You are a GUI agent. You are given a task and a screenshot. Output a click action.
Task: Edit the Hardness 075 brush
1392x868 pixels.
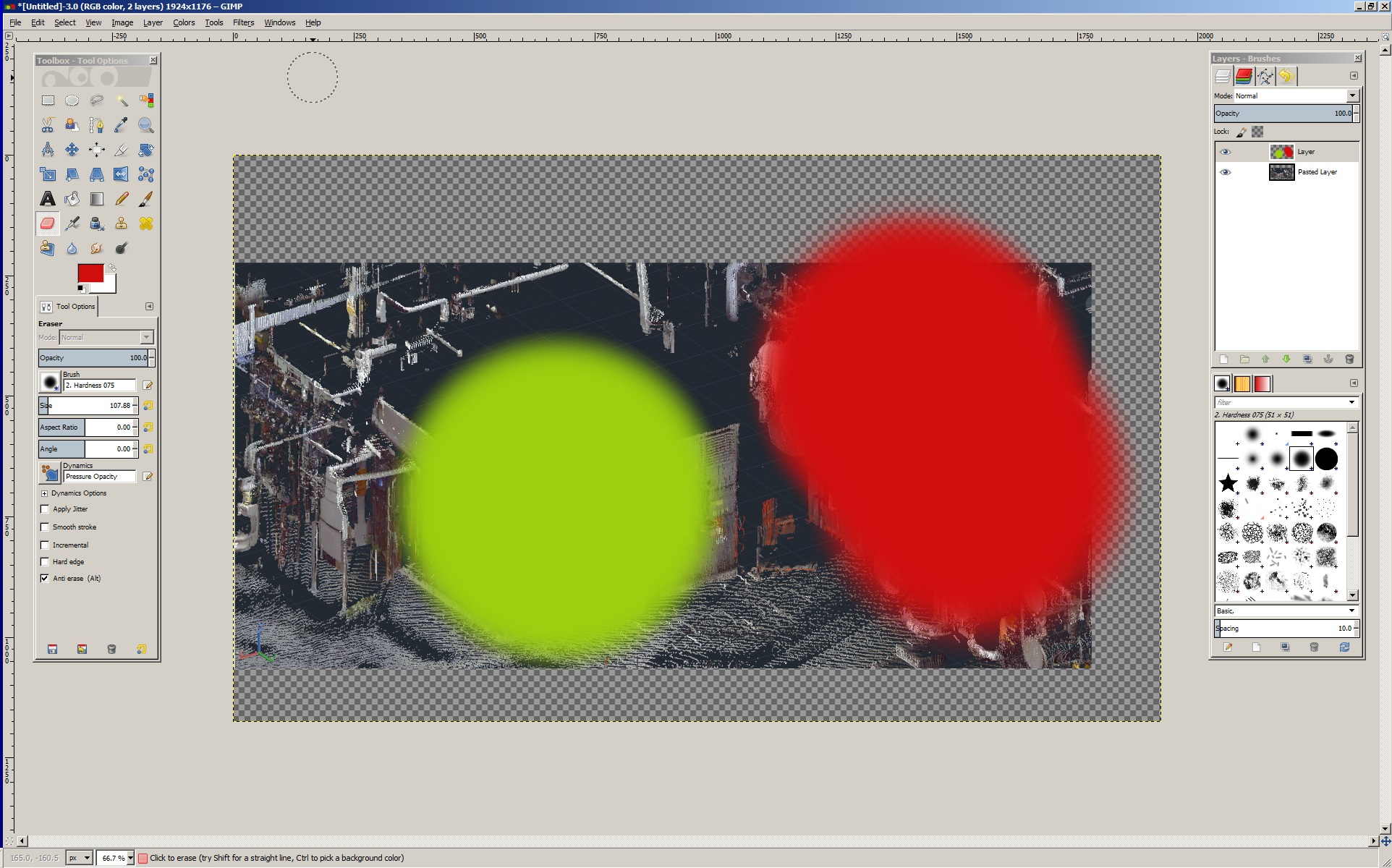148,386
